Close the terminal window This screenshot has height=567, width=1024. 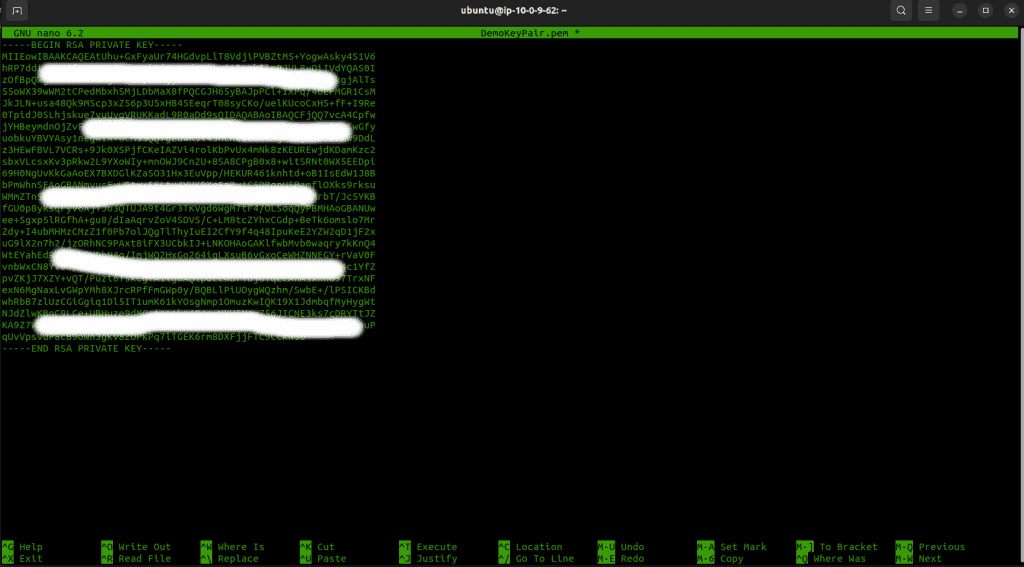point(1008,11)
